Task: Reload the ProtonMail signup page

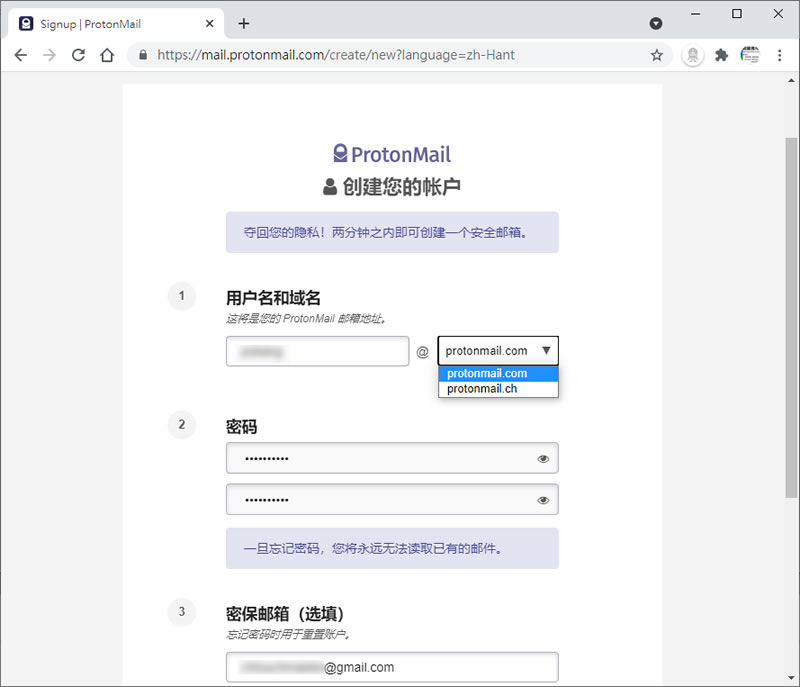Action: coord(78,55)
